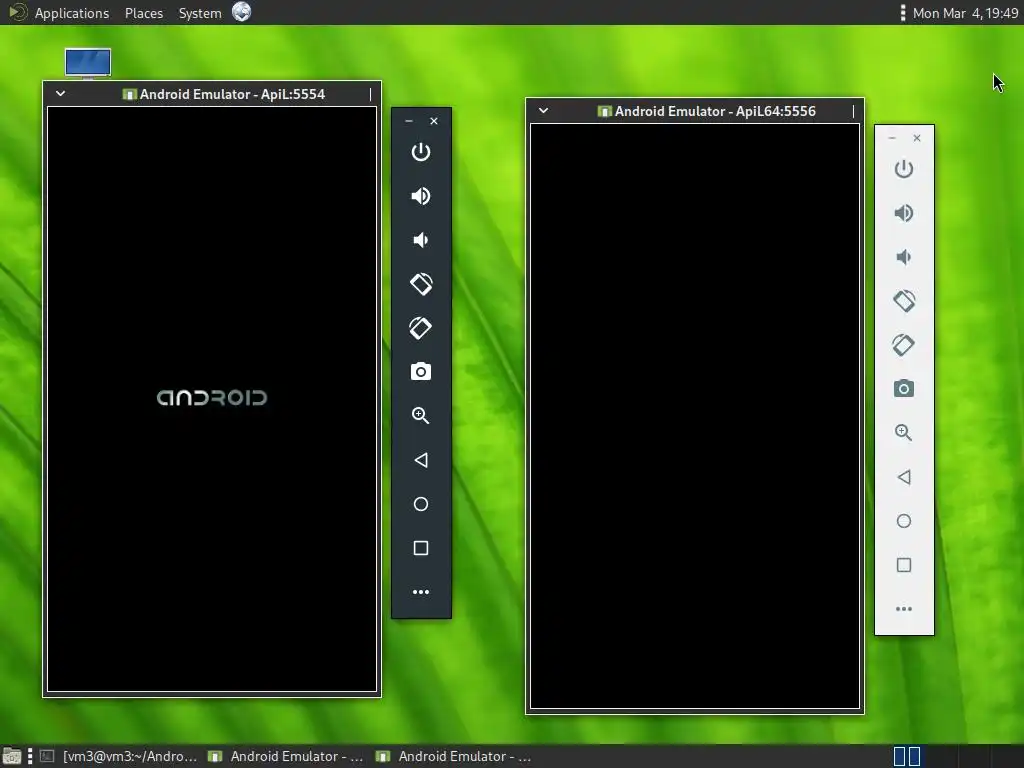The width and height of the screenshot is (1024, 768).
Task: Rotate left on the light emulator toolbar
Action: point(904,301)
